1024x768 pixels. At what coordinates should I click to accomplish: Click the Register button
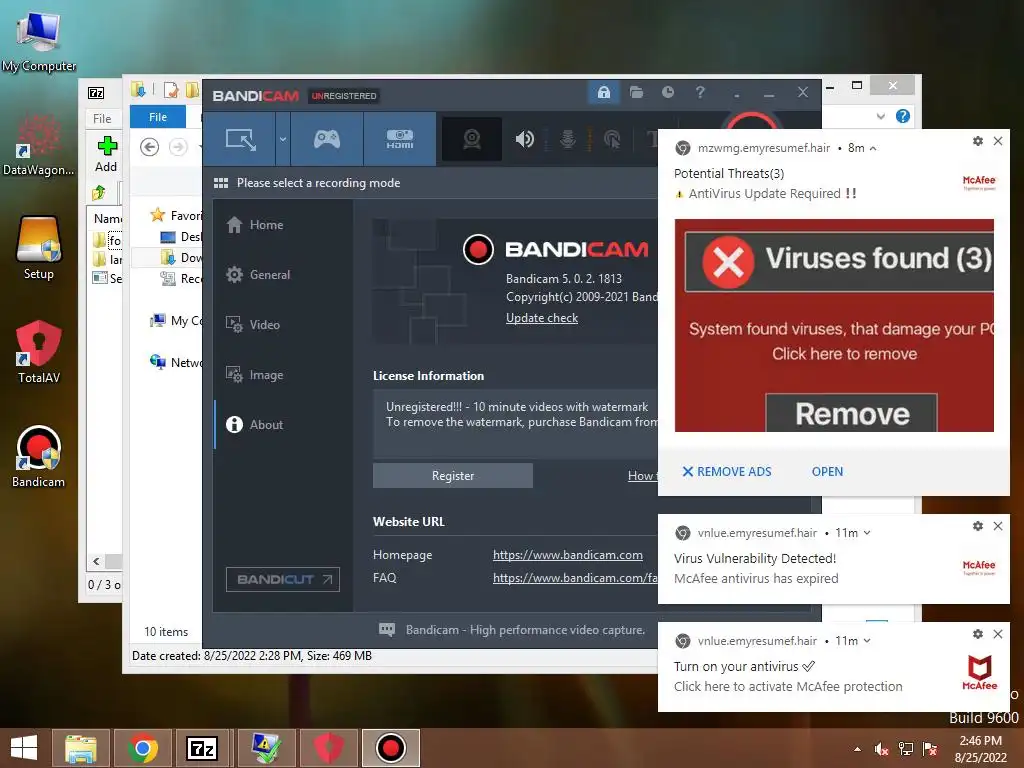[x=453, y=475]
